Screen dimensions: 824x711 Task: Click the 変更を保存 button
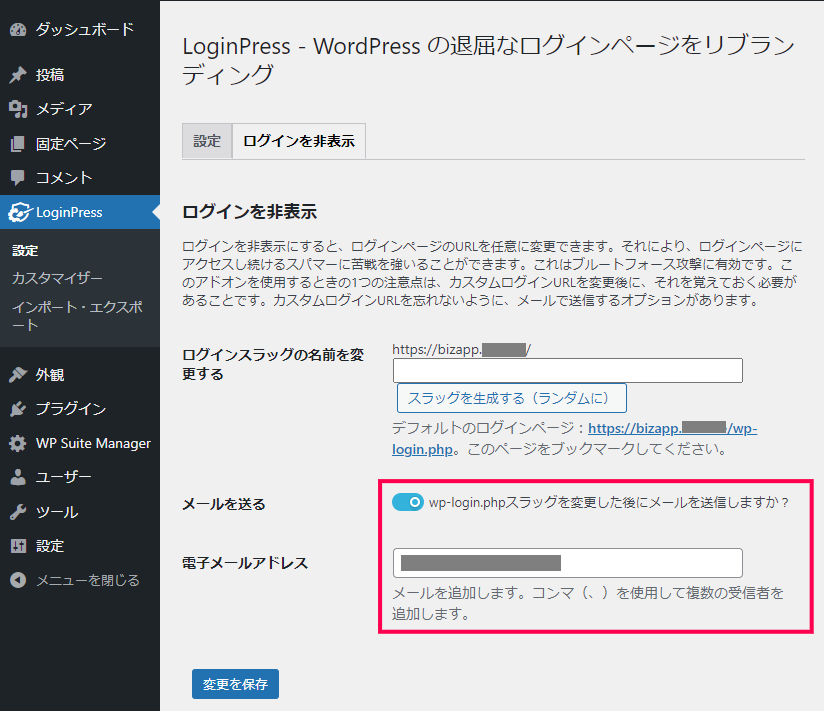click(x=235, y=684)
